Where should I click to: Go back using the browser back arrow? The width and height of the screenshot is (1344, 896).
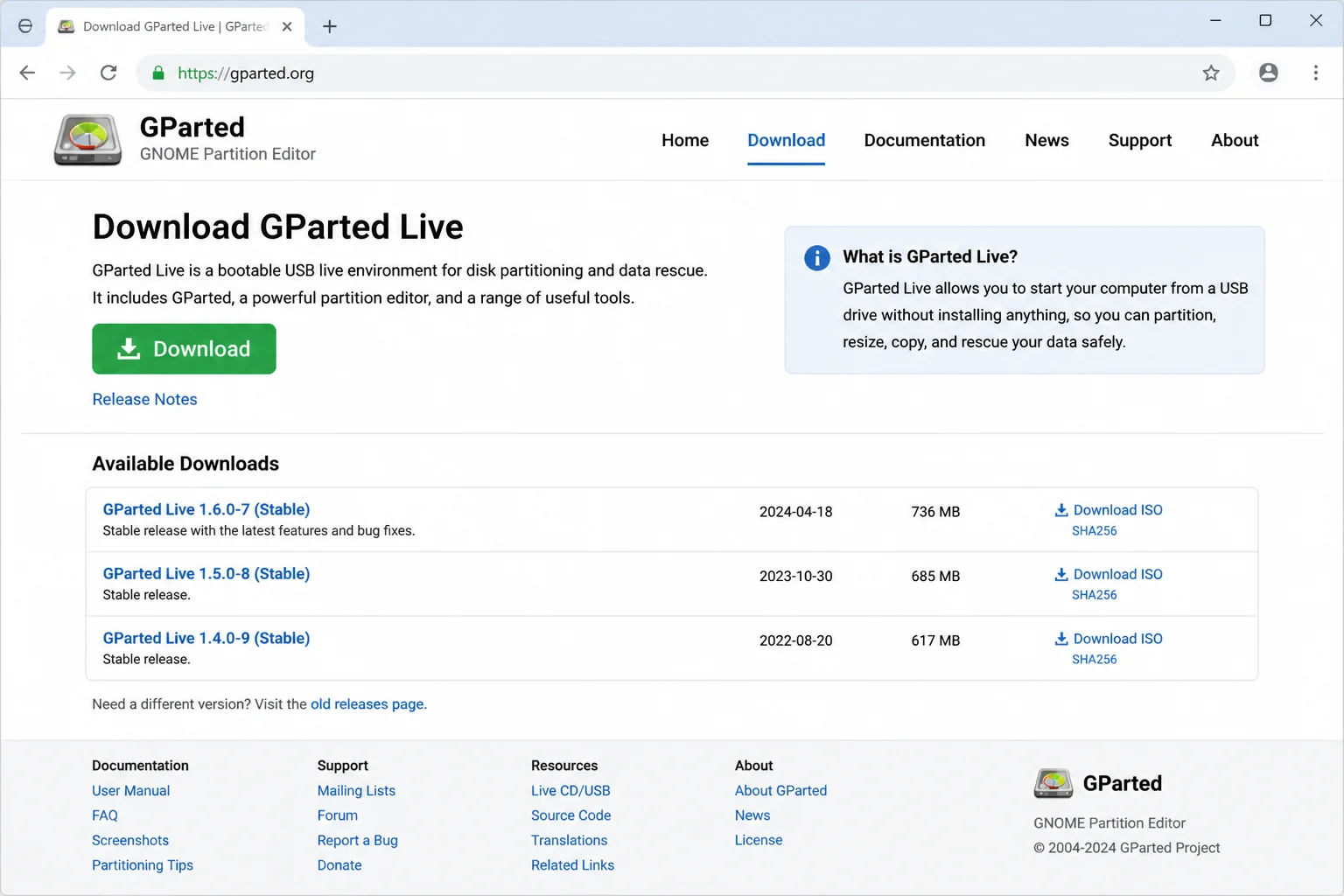tap(27, 73)
